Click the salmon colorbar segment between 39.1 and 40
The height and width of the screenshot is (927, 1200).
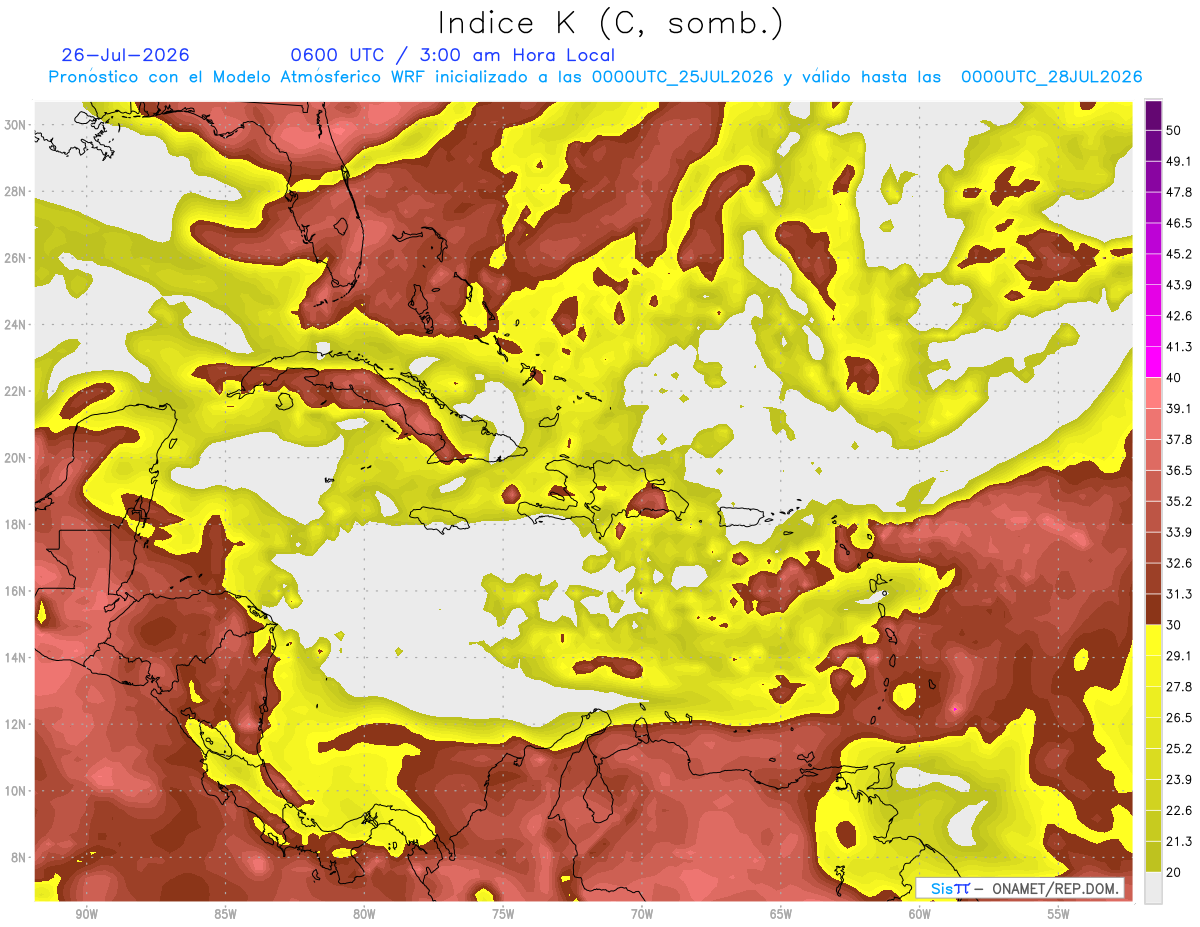tap(1153, 393)
